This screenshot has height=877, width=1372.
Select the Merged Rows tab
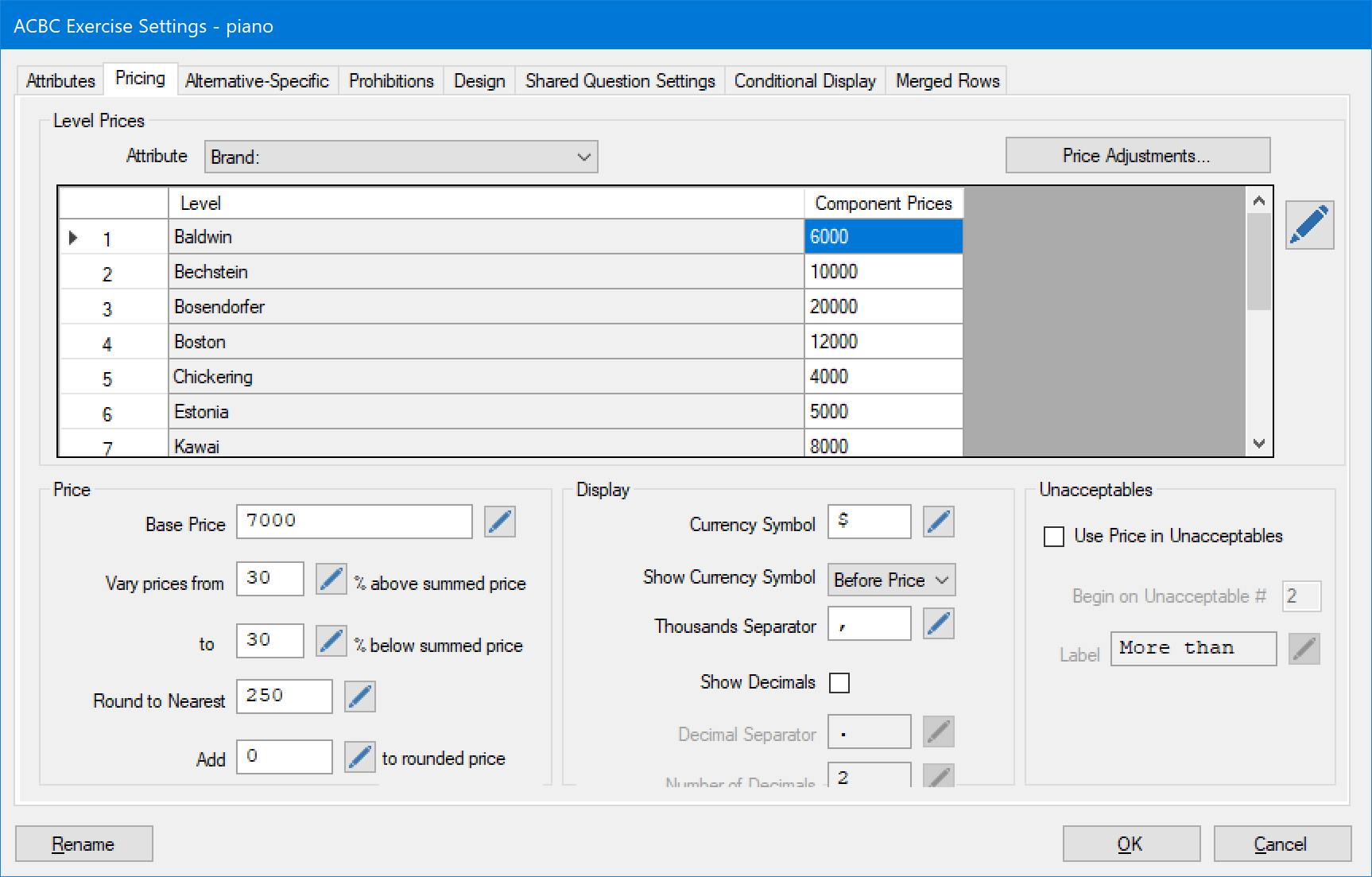(x=948, y=81)
